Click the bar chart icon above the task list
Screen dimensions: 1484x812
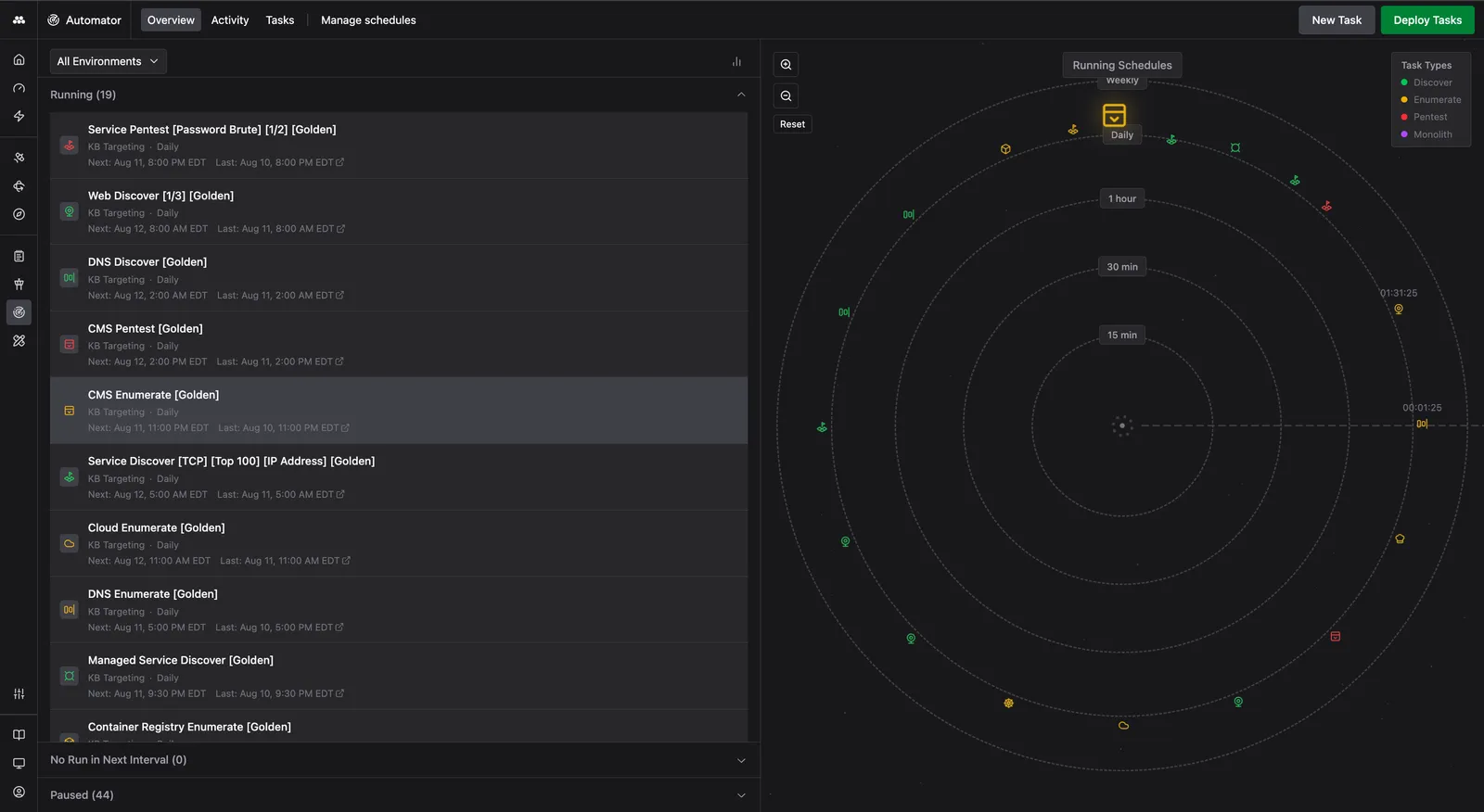click(x=736, y=61)
